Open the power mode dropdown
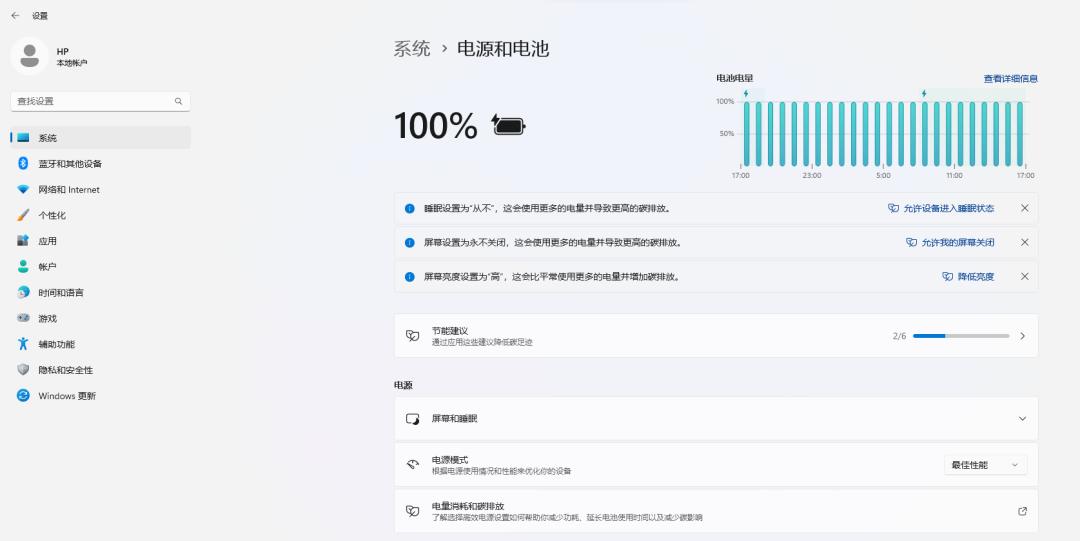Image resolution: width=1080 pixels, height=541 pixels. coord(985,465)
